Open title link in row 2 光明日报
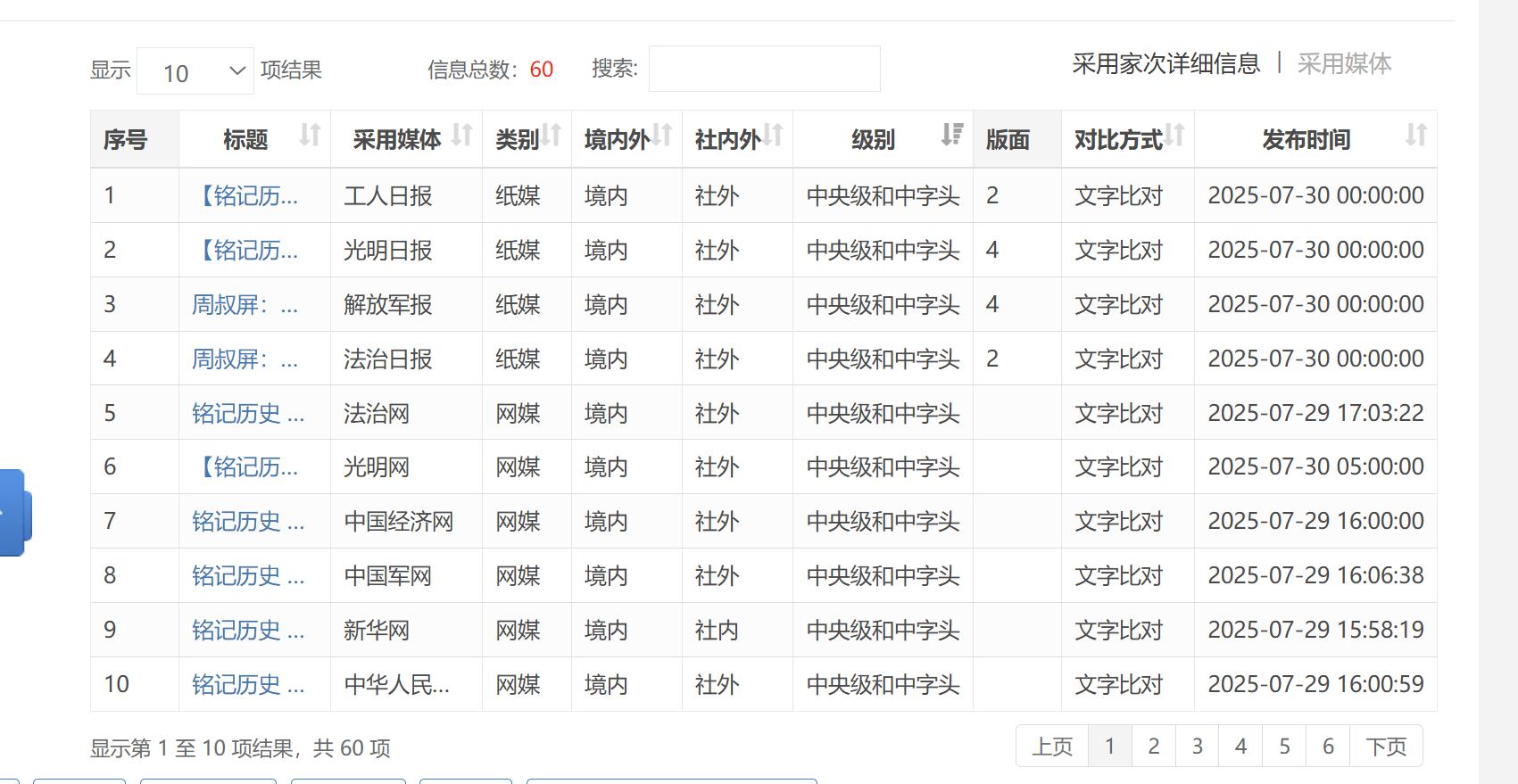The image size is (1518, 784). tap(245, 251)
